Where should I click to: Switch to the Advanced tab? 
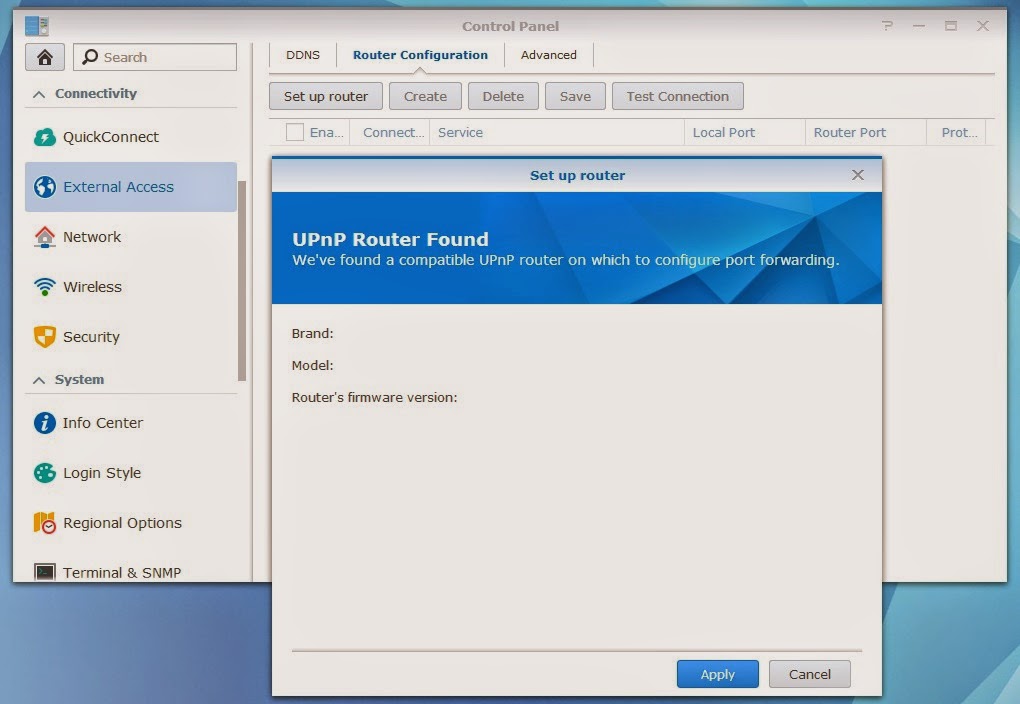coord(548,55)
